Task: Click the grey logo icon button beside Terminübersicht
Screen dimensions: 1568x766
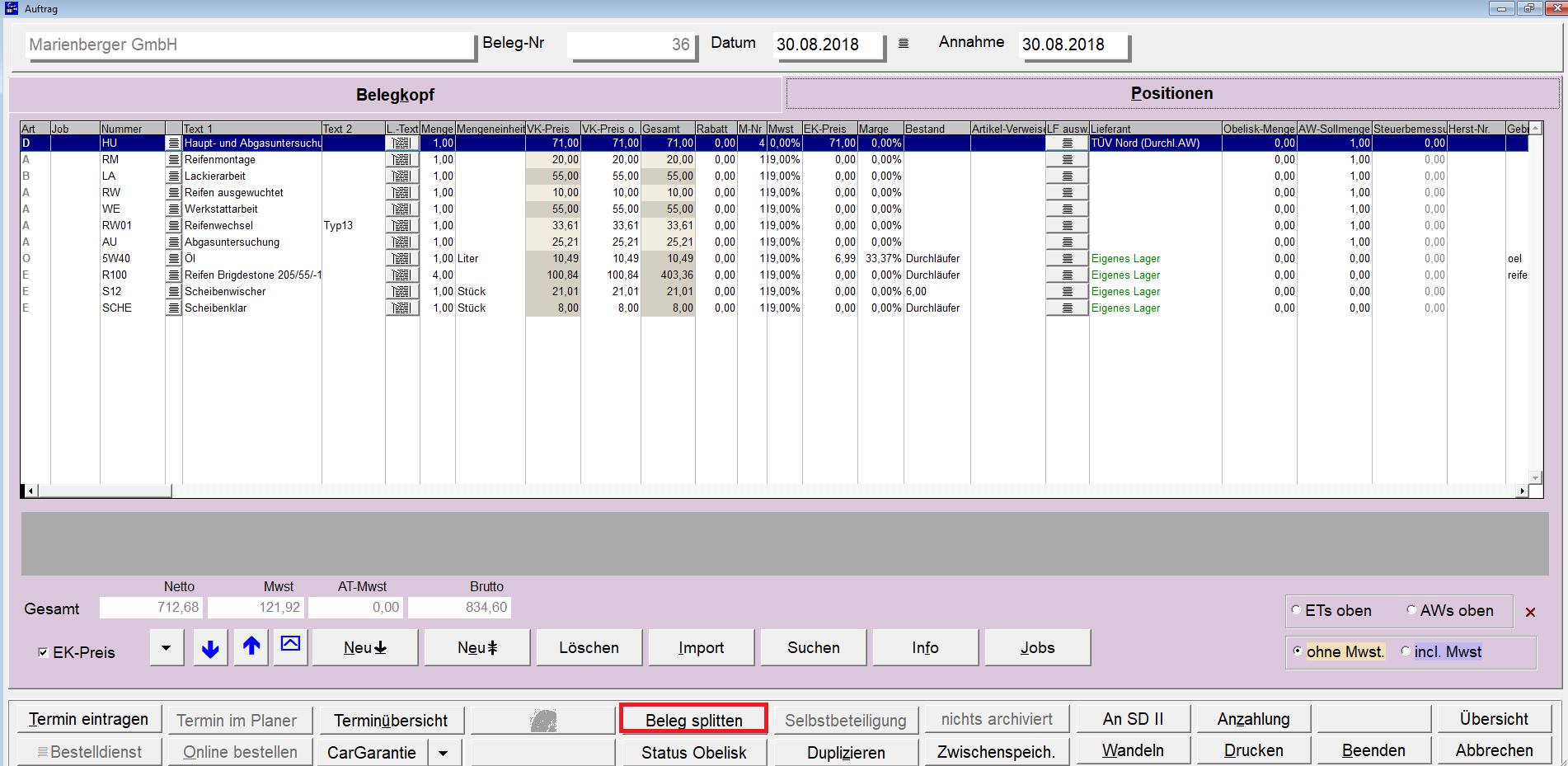Action: point(542,720)
